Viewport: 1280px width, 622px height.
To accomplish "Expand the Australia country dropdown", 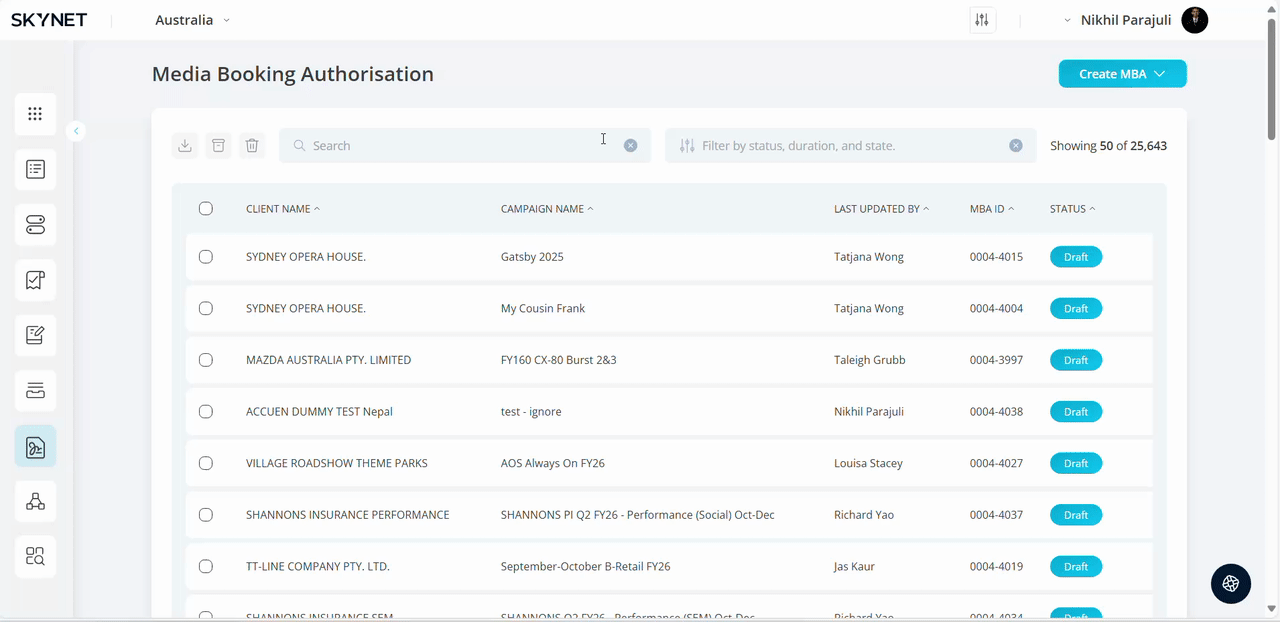I will (192, 20).
